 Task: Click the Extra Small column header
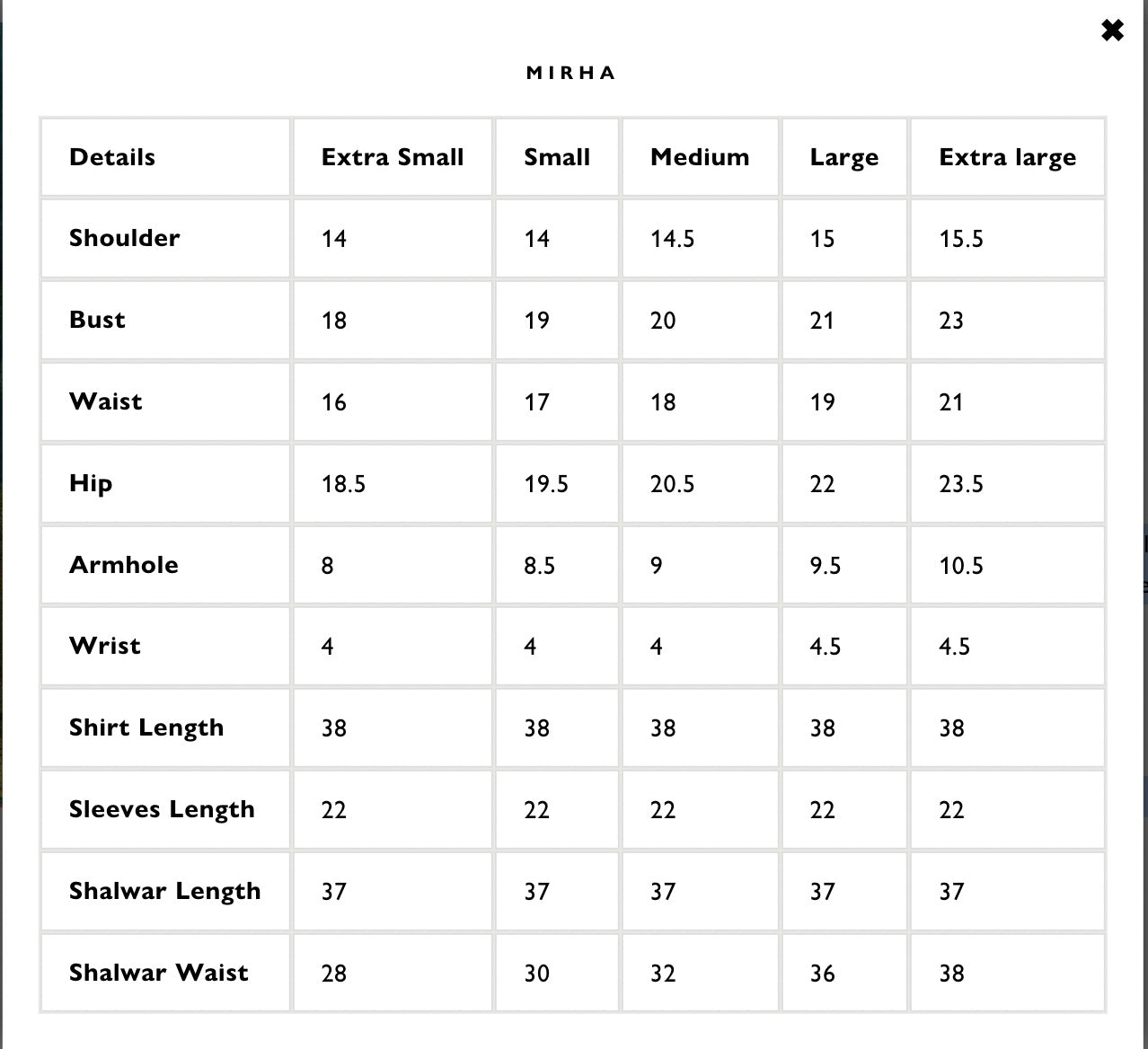point(393,157)
